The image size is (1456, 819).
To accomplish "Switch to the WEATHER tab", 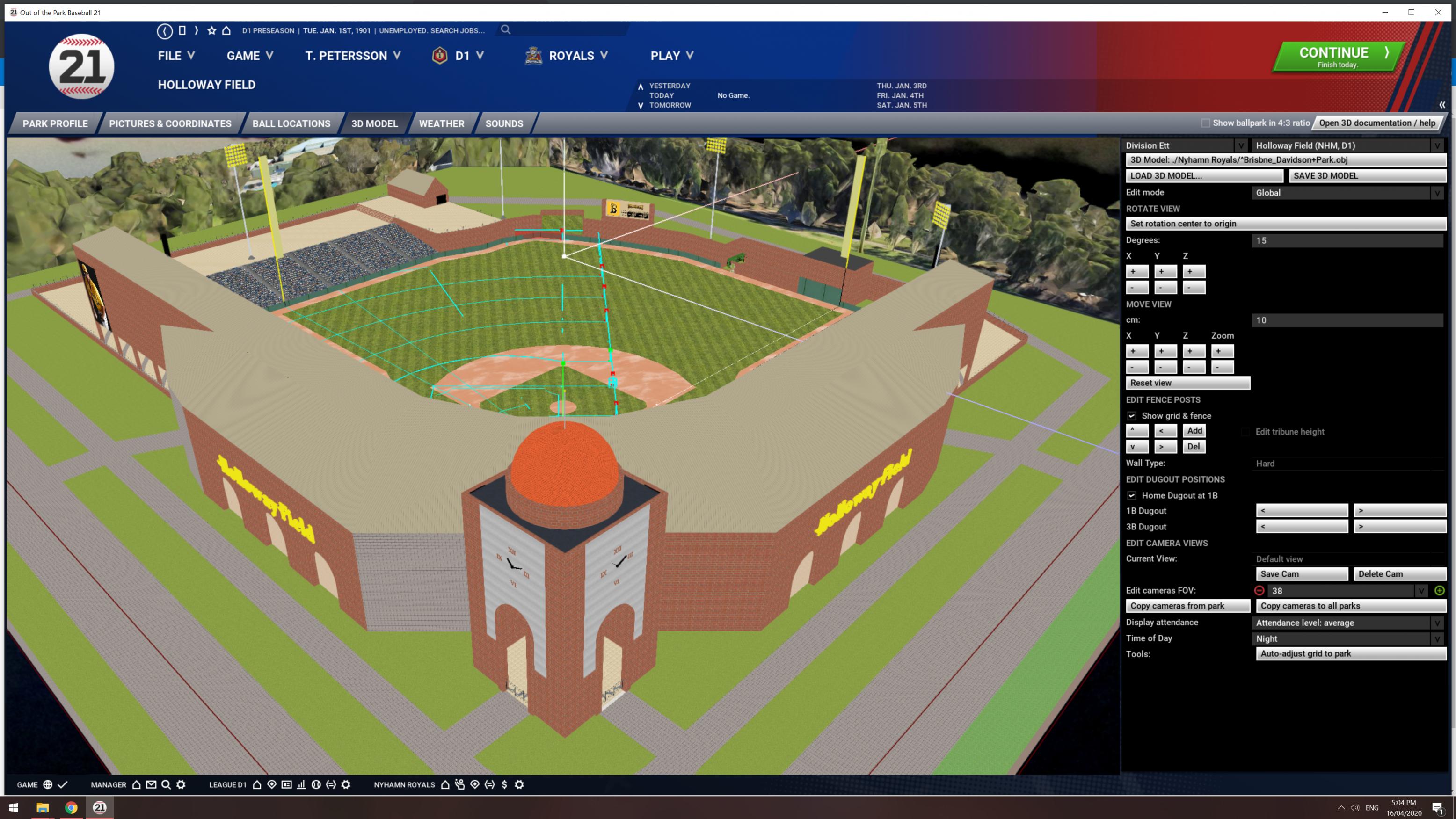I will (x=442, y=123).
